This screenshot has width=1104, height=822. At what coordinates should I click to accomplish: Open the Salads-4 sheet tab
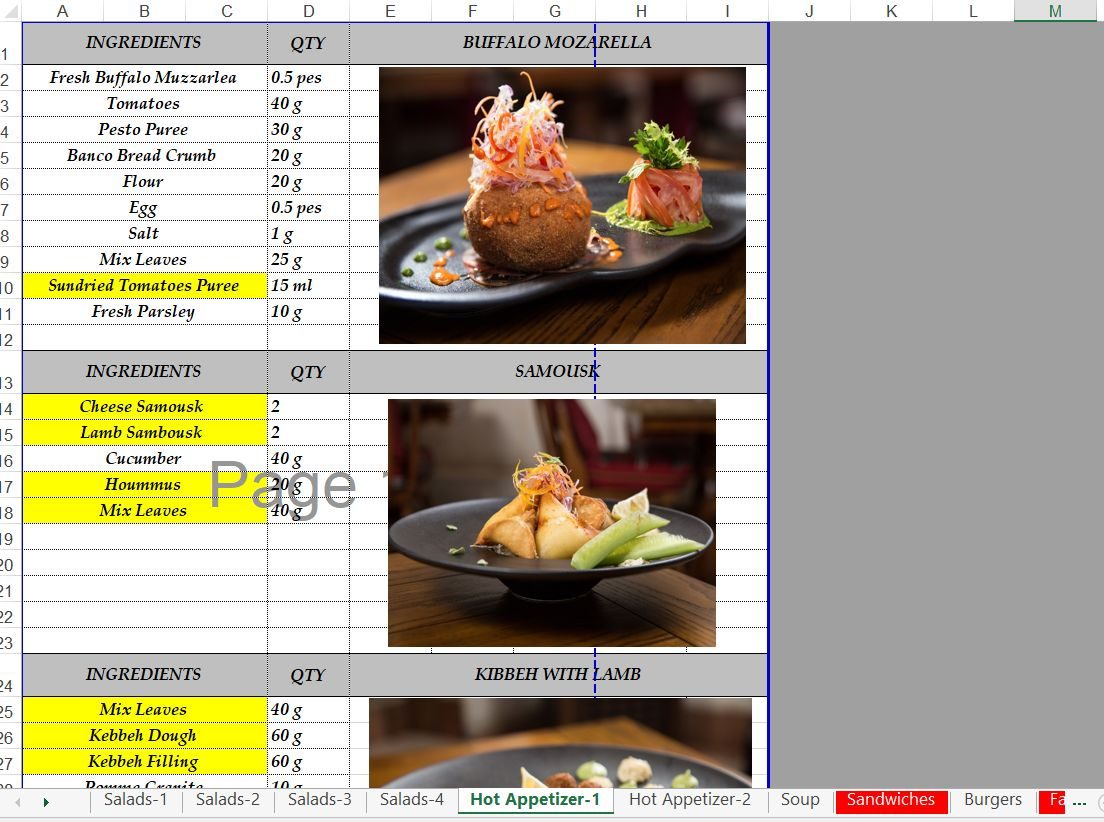[x=412, y=800]
